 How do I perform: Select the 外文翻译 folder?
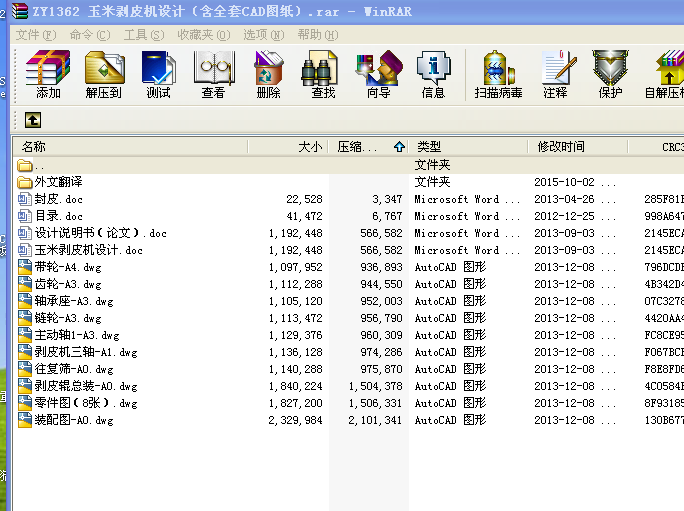tap(58, 182)
